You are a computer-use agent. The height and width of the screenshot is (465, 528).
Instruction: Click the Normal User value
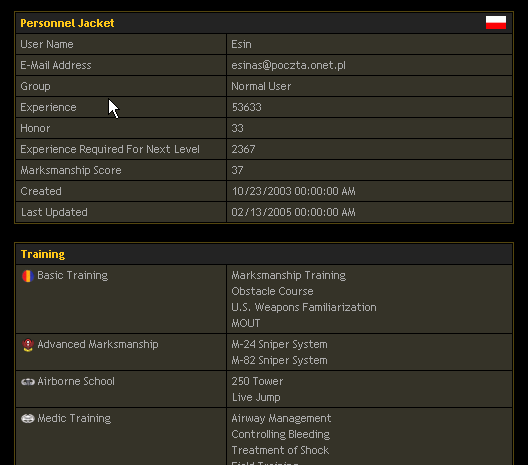tap(261, 86)
